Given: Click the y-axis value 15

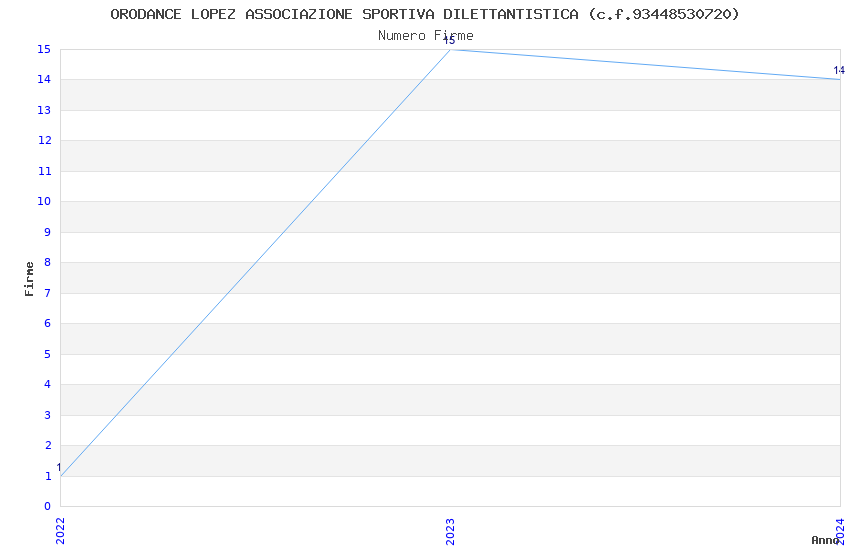Looking at the screenshot, I should pos(44,49).
